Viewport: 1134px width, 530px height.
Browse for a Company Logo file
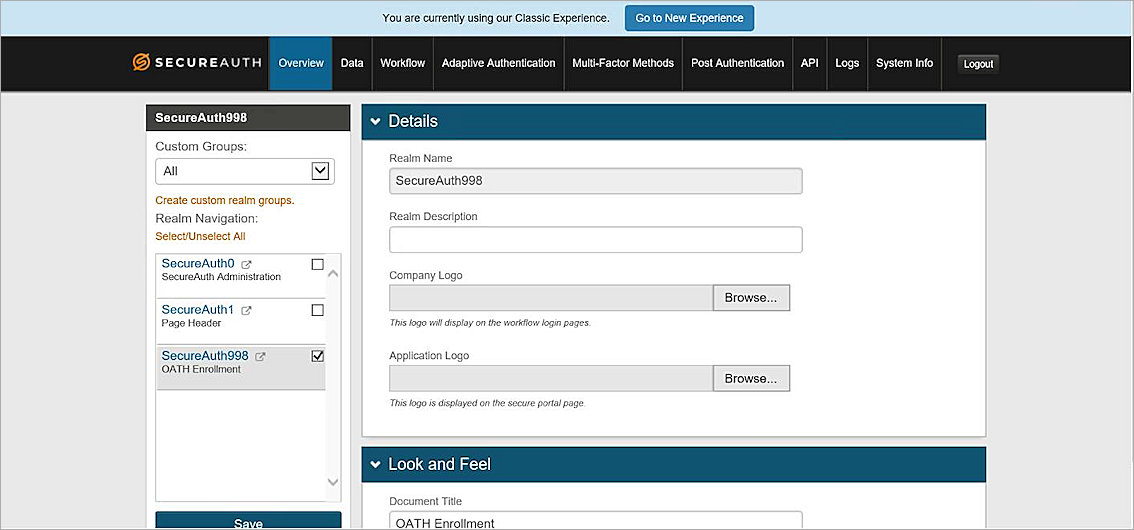(x=751, y=298)
